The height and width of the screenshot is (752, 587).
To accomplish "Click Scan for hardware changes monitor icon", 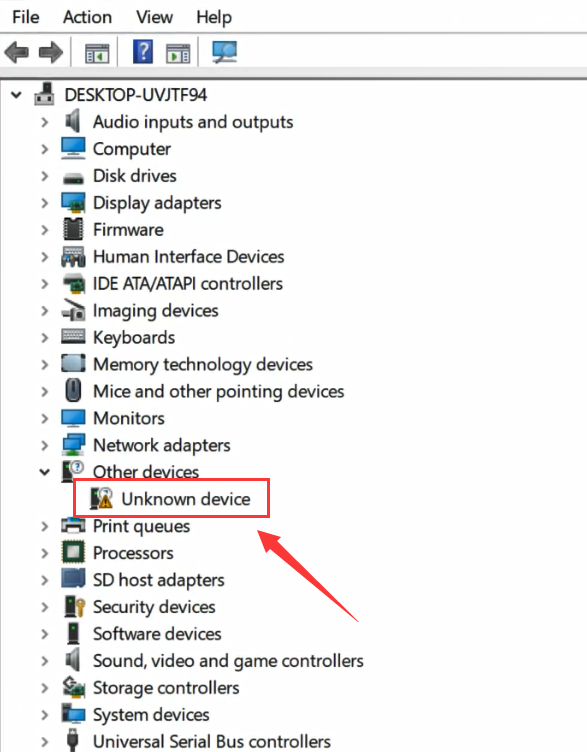I will [x=224, y=52].
